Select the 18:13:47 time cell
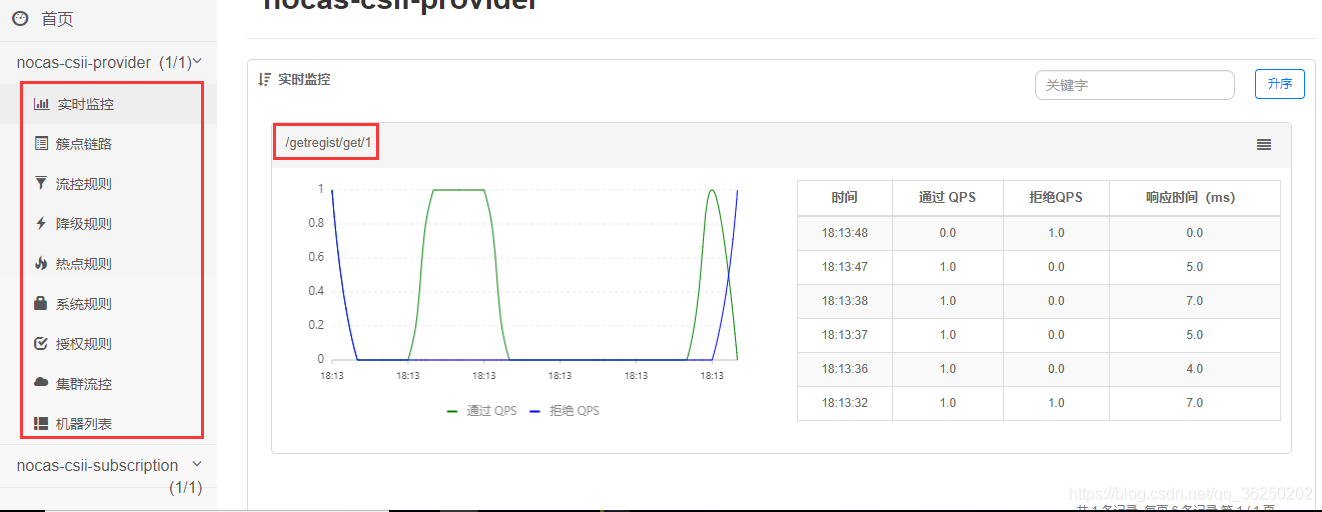1322x512 pixels. point(845,267)
